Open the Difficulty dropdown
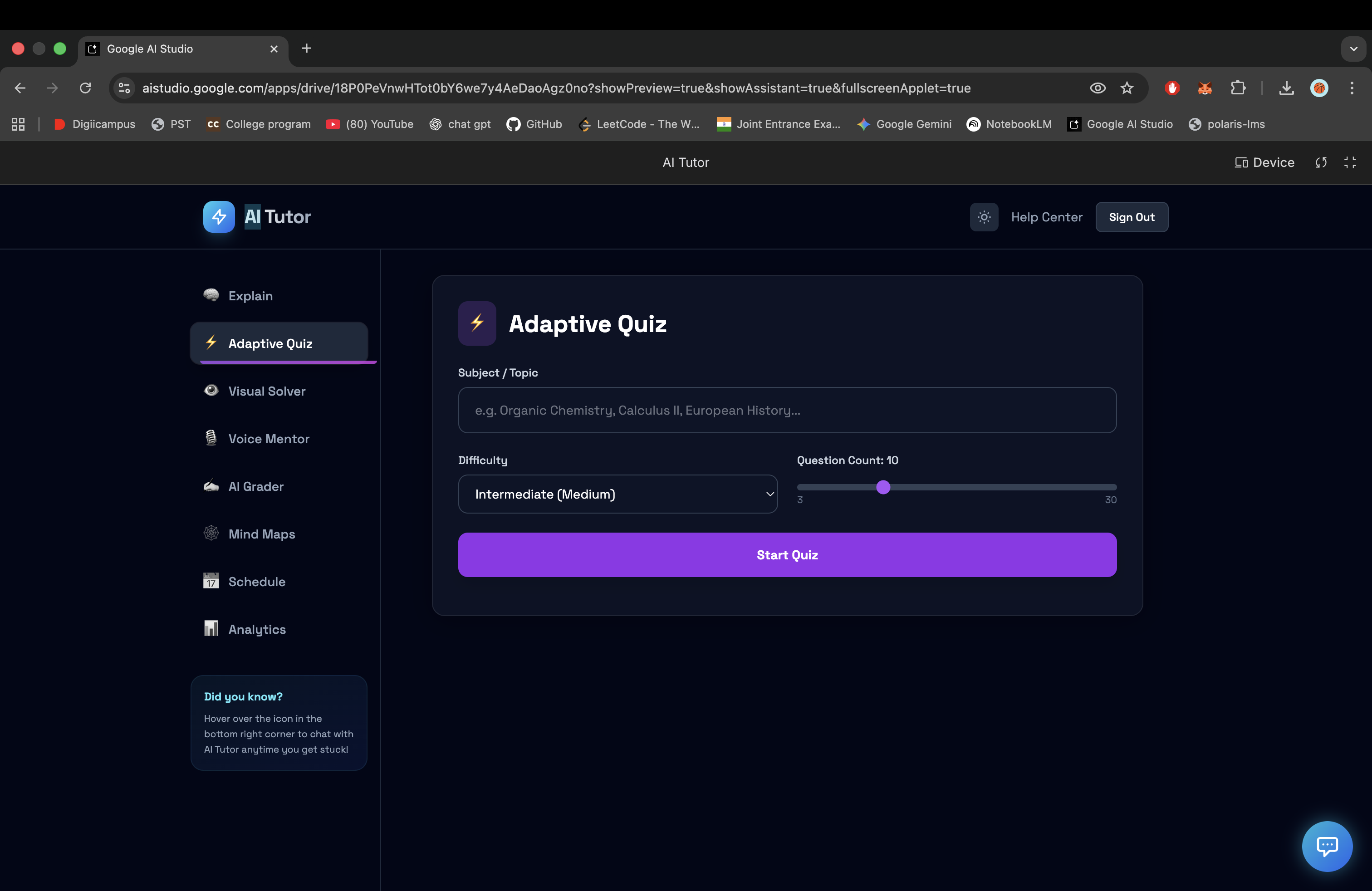This screenshot has height=891, width=1372. pos(617,494)
